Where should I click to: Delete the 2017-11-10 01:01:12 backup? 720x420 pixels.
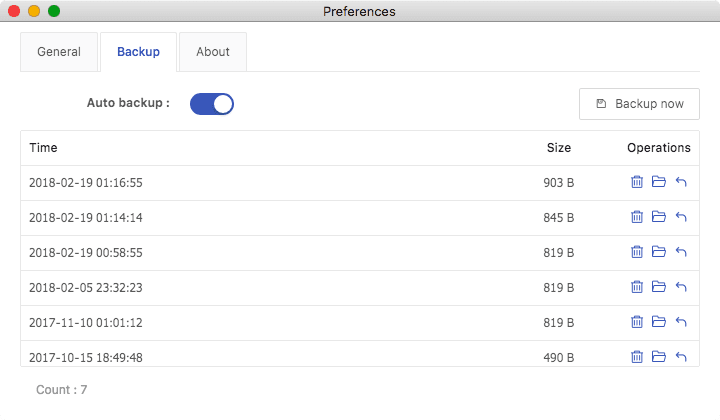(x=636, y=322)
